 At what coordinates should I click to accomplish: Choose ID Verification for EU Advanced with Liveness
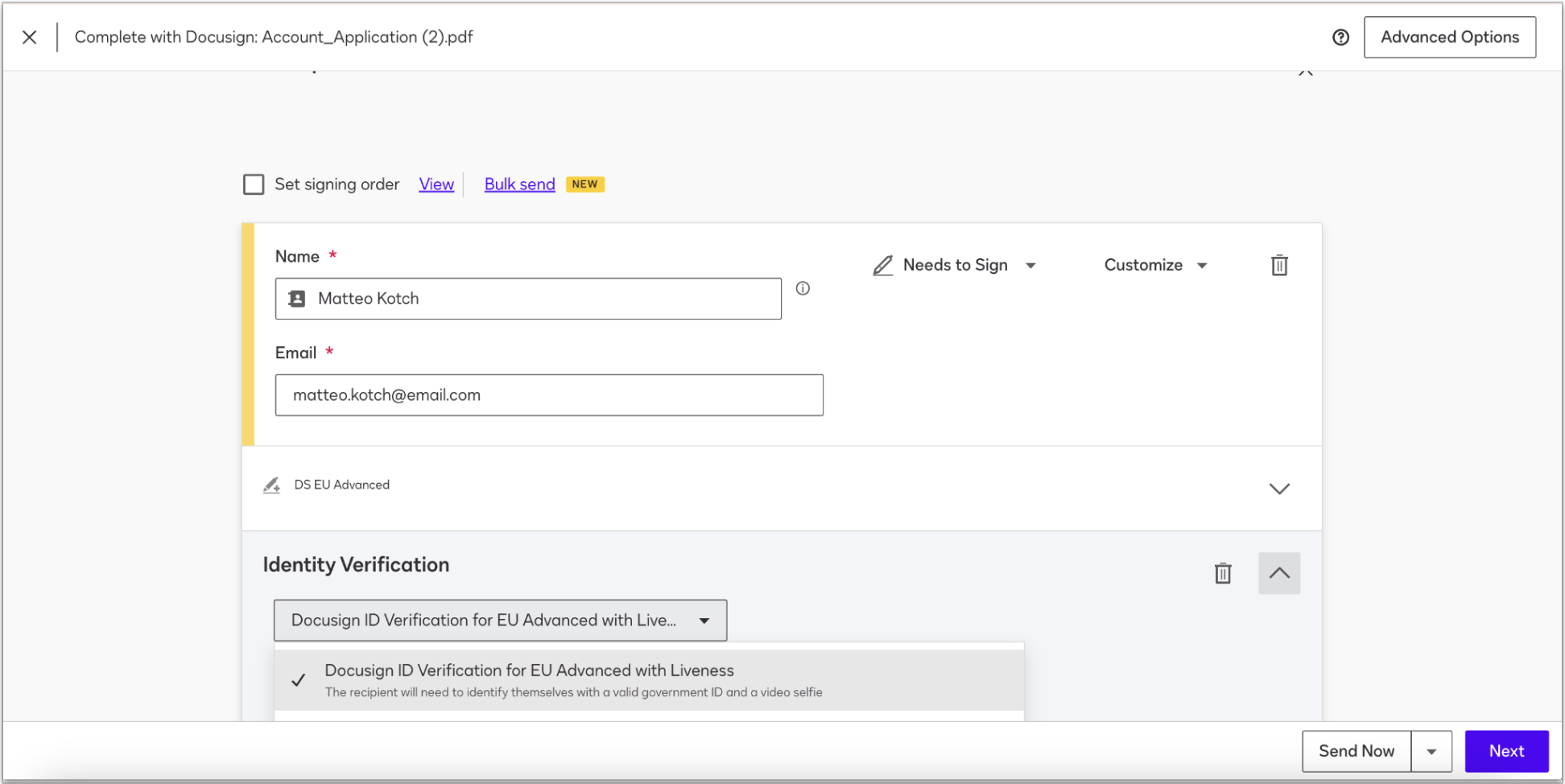(x=649, y=680)
